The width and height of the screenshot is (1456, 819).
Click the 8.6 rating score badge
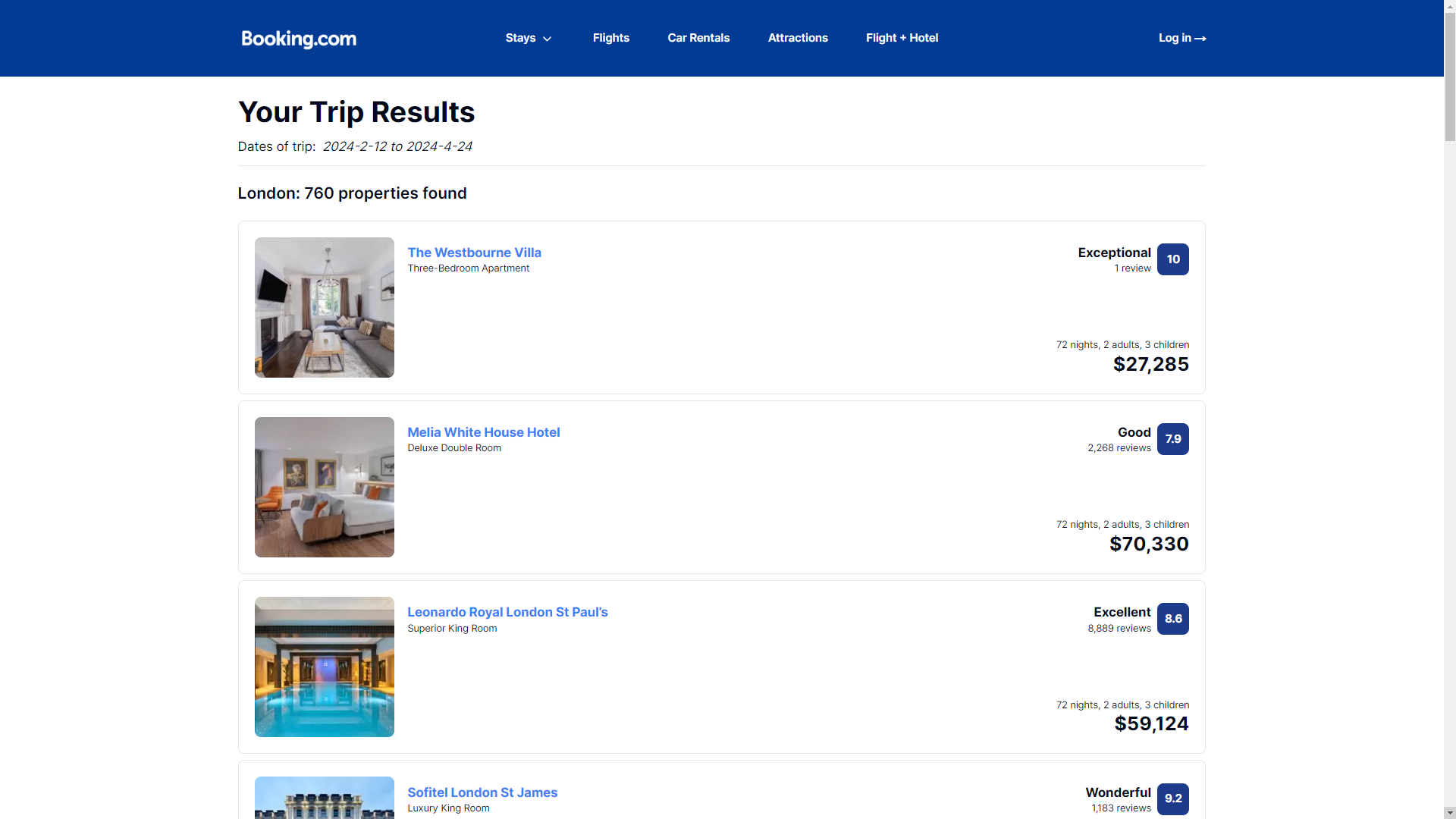click(x=1172, y=619)
